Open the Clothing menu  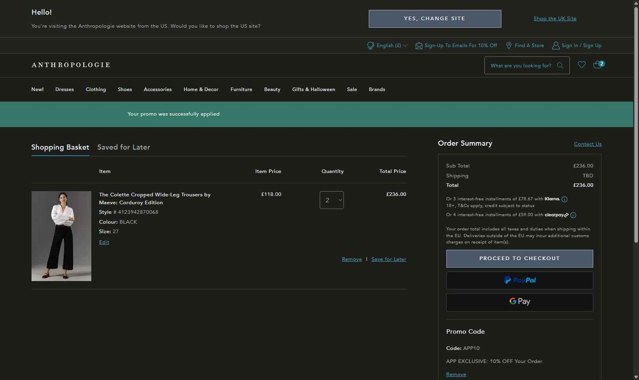pyautogui.click(x=96, y=89)
